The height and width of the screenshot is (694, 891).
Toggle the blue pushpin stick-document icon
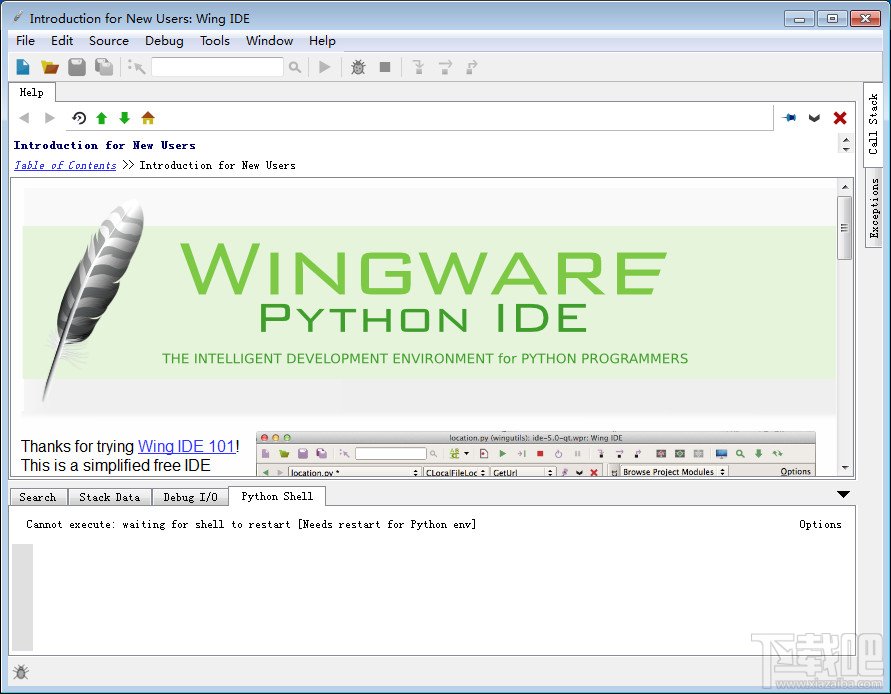pos(790,118)
